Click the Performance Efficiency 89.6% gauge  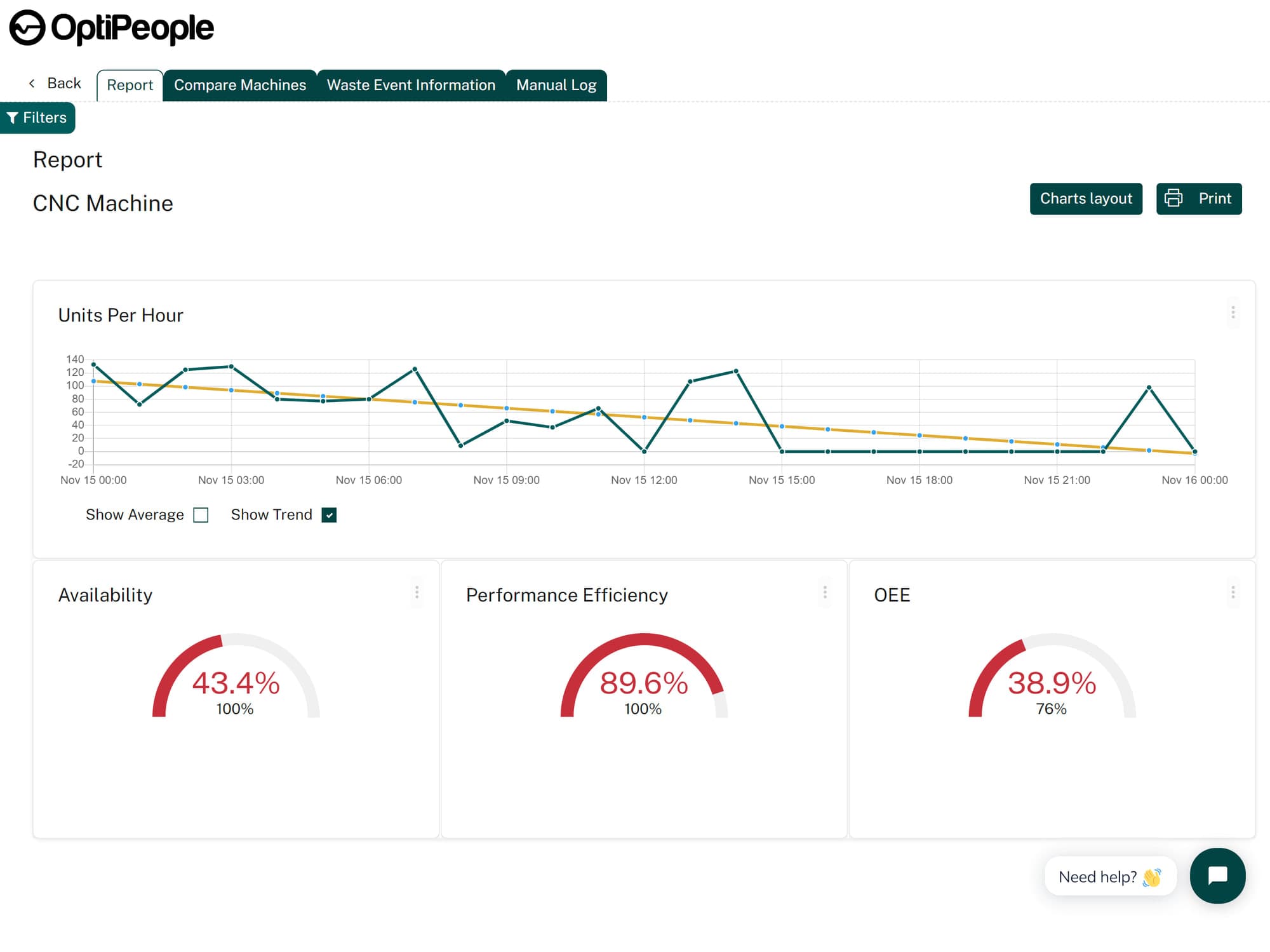click(644, 676)
